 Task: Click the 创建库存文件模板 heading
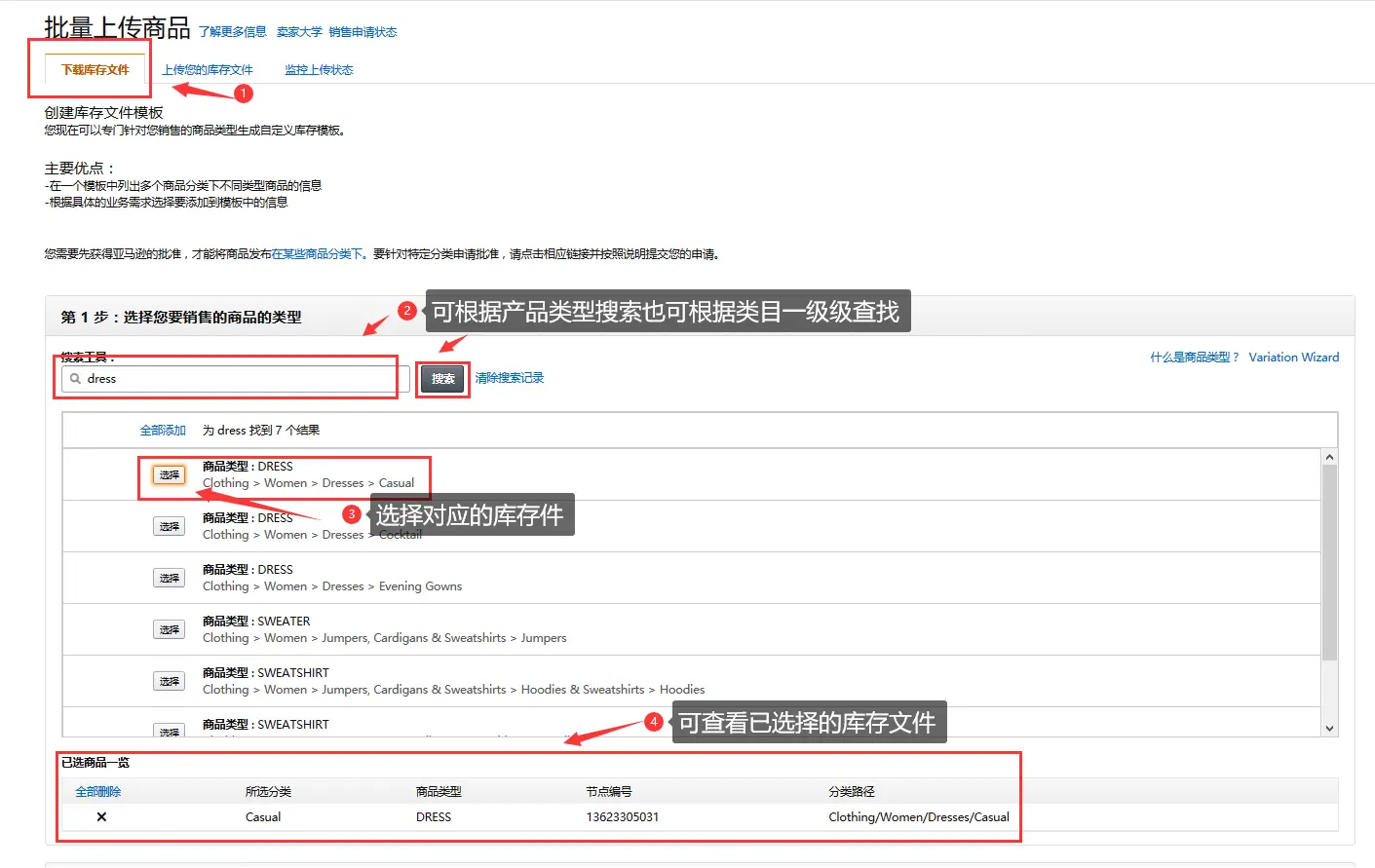[x=104, y=113]
